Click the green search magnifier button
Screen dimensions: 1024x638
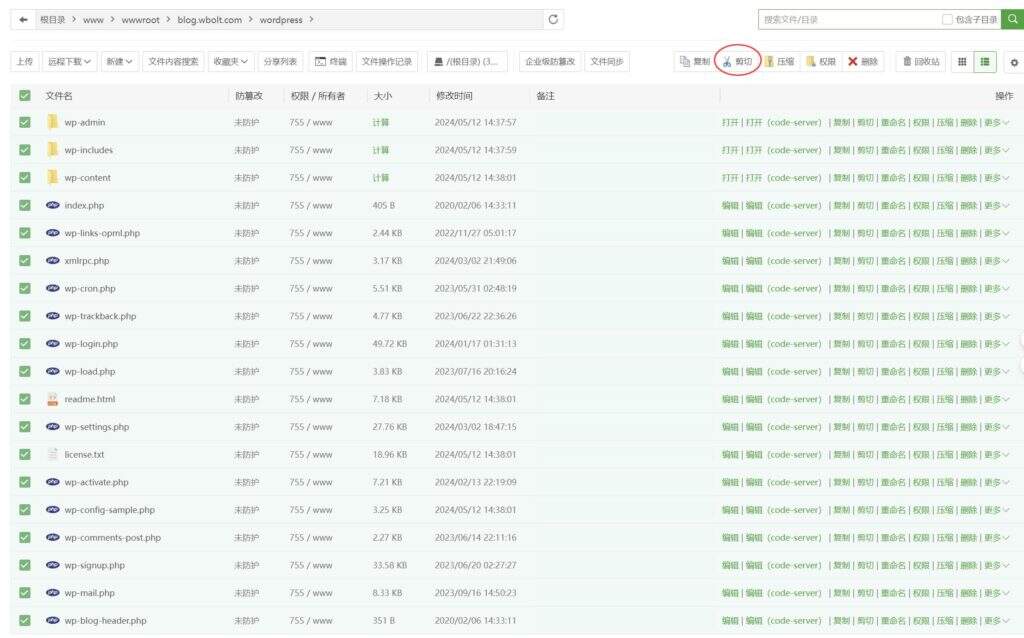point(1012,20)
